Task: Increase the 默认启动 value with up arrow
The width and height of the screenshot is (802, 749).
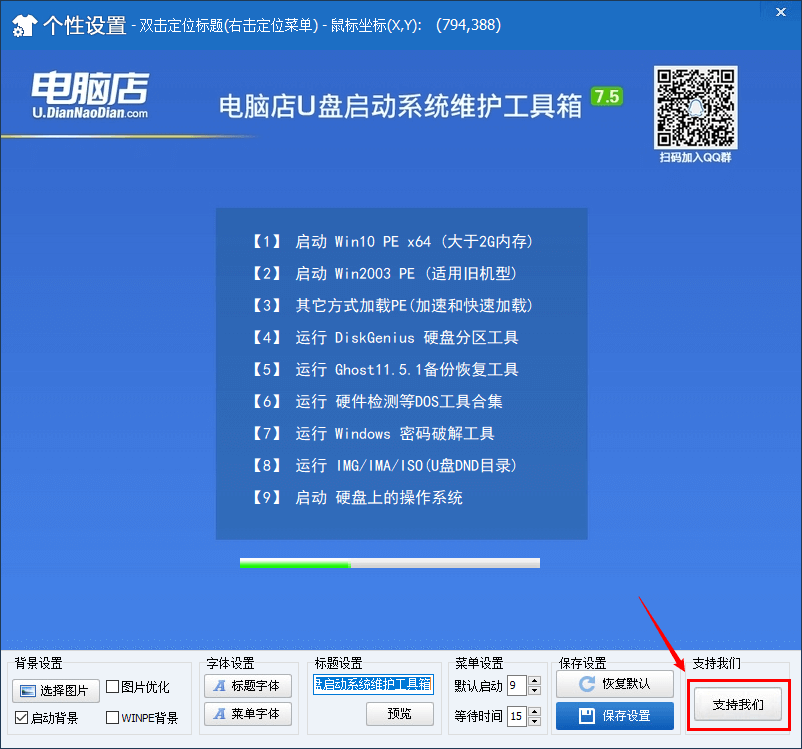Action: pos(534,681)
